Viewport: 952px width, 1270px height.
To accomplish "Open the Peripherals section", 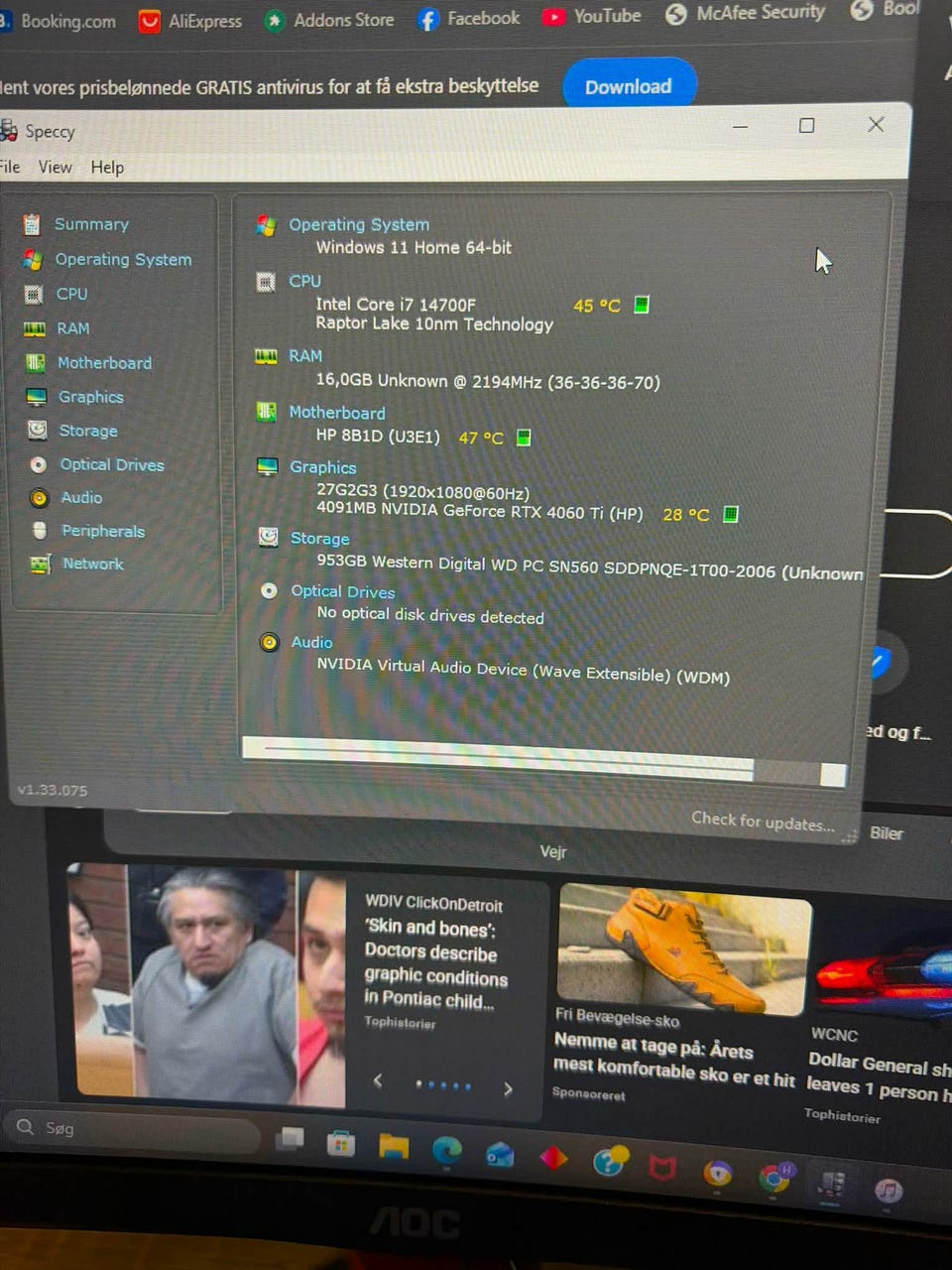I will pyautogui.click(x=103, y=531).
